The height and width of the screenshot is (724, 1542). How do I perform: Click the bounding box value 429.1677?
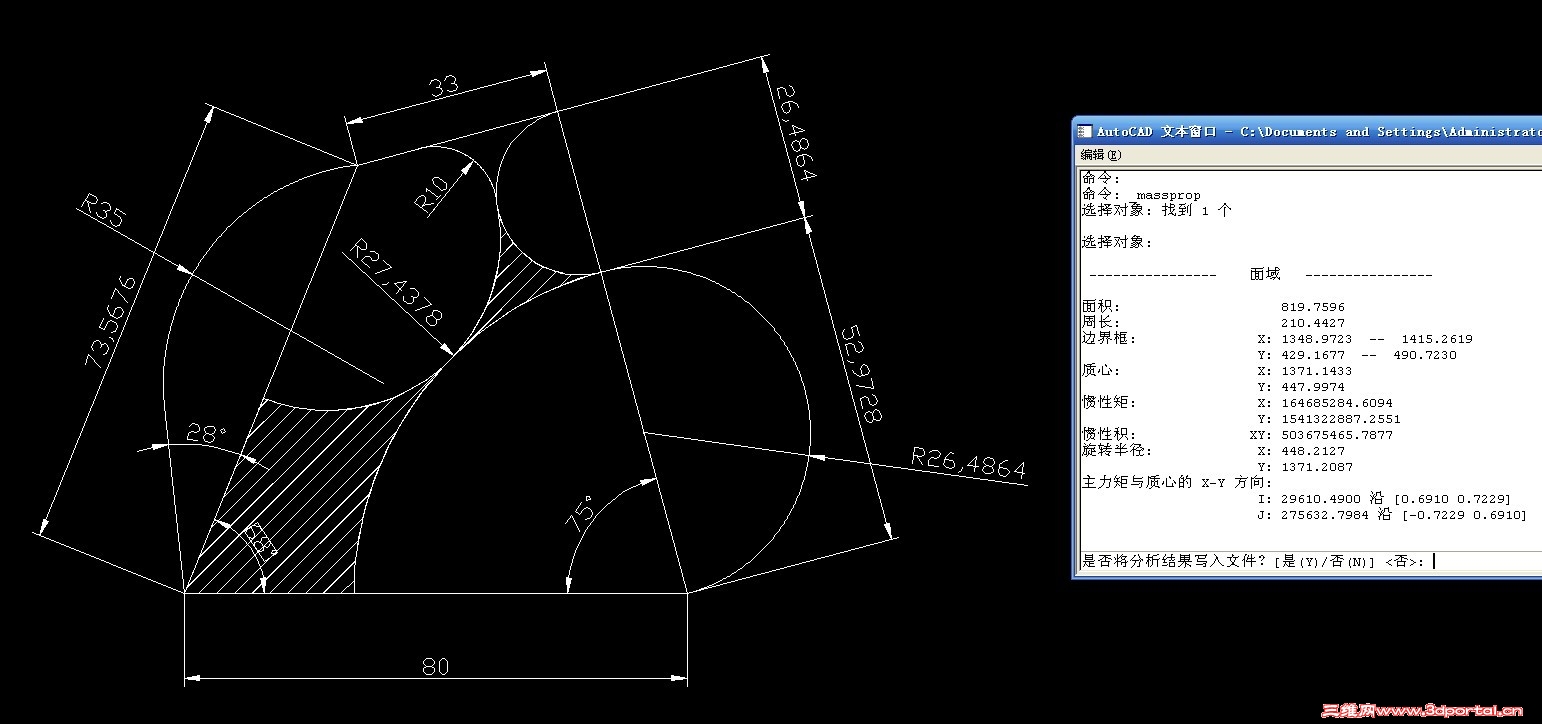[1313, 355]
